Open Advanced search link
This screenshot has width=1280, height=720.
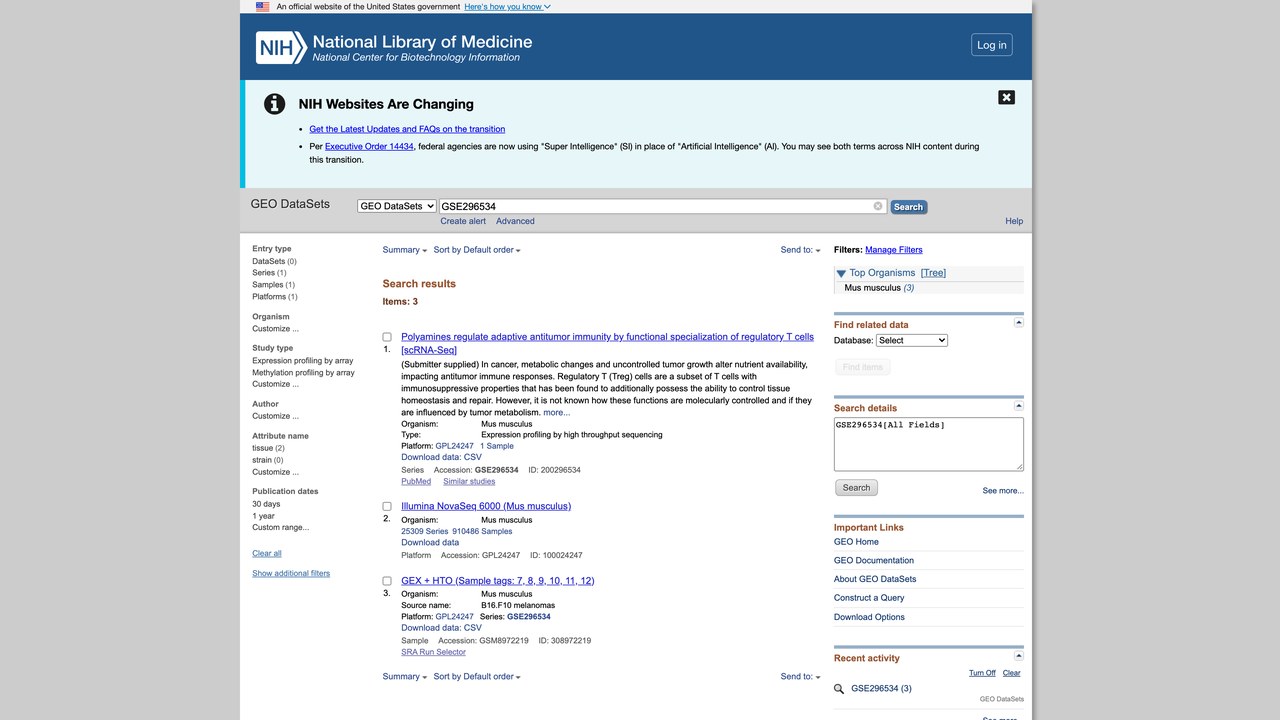tap(515, 221)
